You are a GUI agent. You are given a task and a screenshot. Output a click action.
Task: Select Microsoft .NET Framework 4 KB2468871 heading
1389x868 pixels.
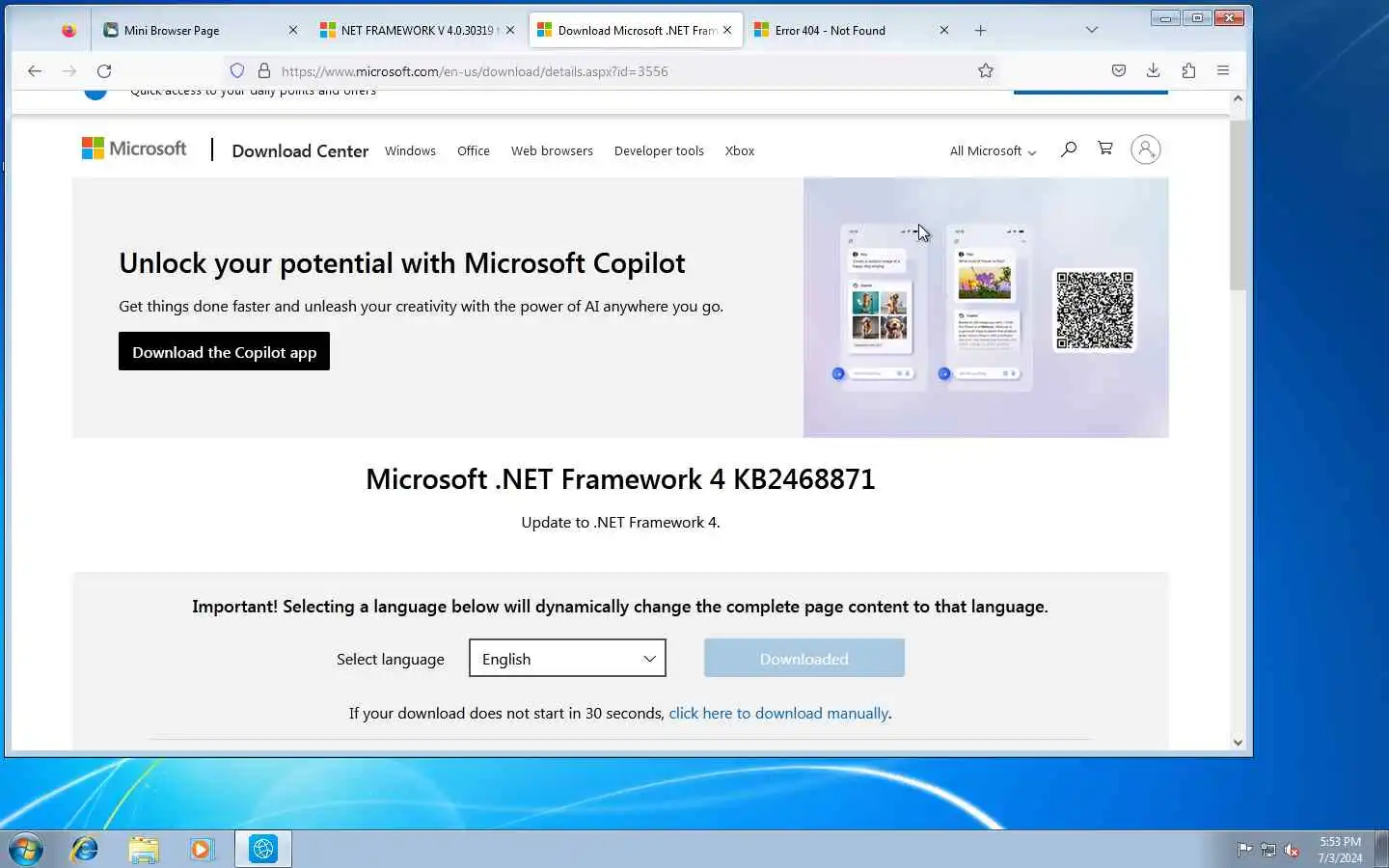click(620, 479)
